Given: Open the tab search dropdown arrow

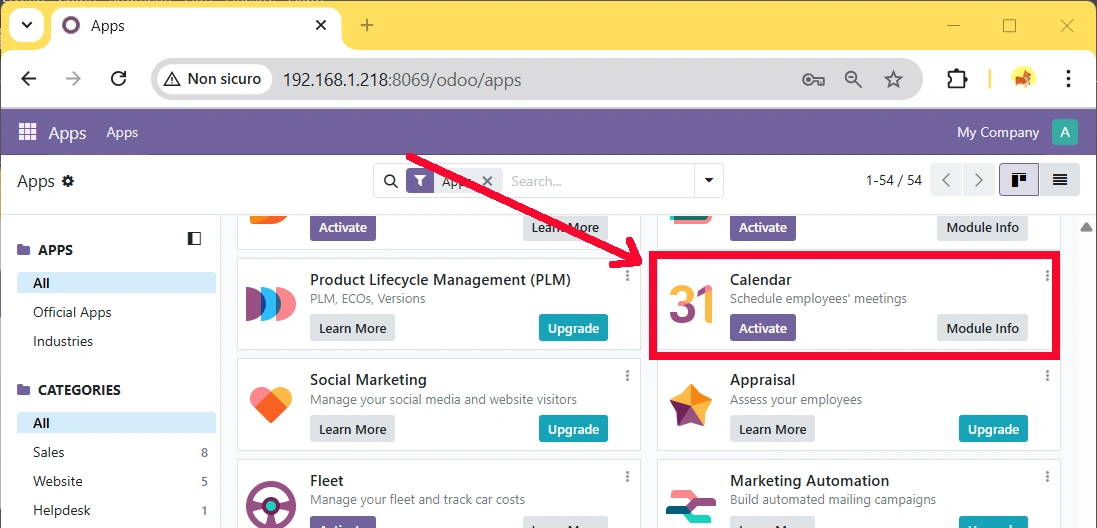Looking at the screenshot, I should tap(27, 26).
